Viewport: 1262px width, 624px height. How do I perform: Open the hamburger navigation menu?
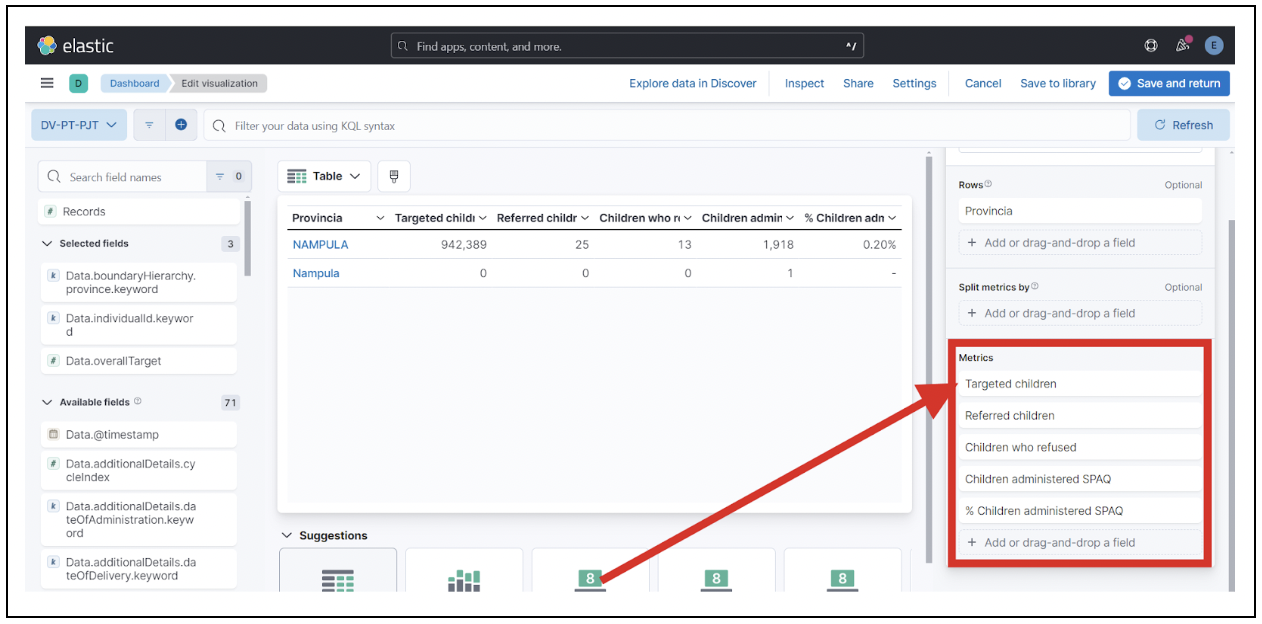[x=47, y=83]
